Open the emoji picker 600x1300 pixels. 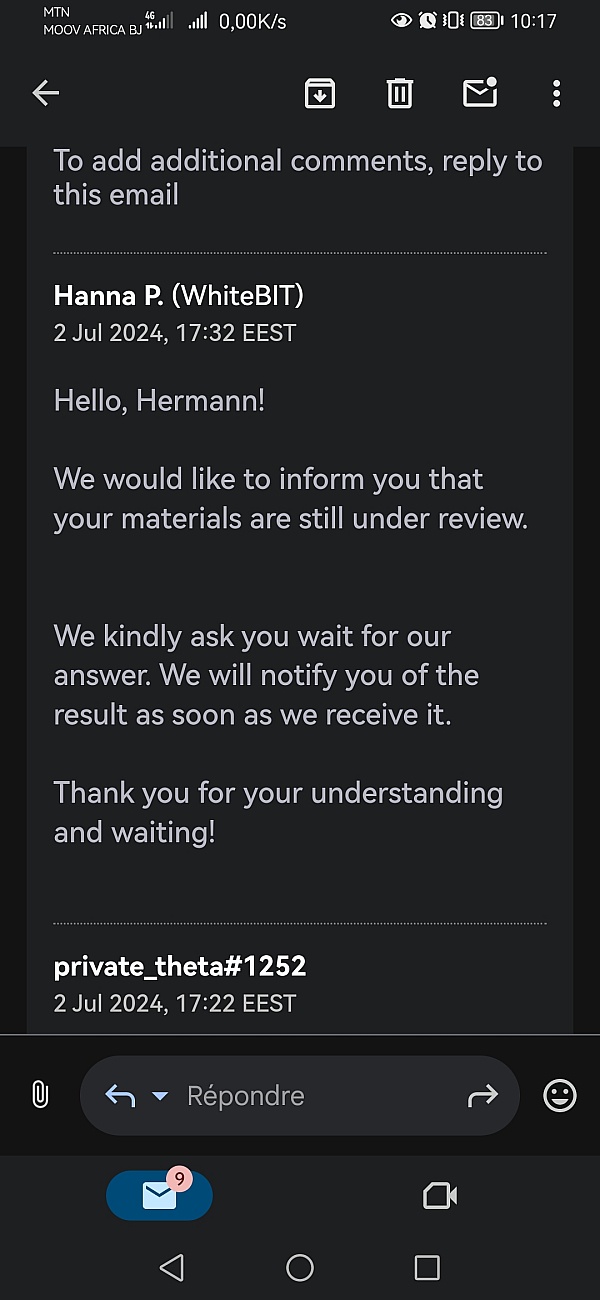point(559,1096)
